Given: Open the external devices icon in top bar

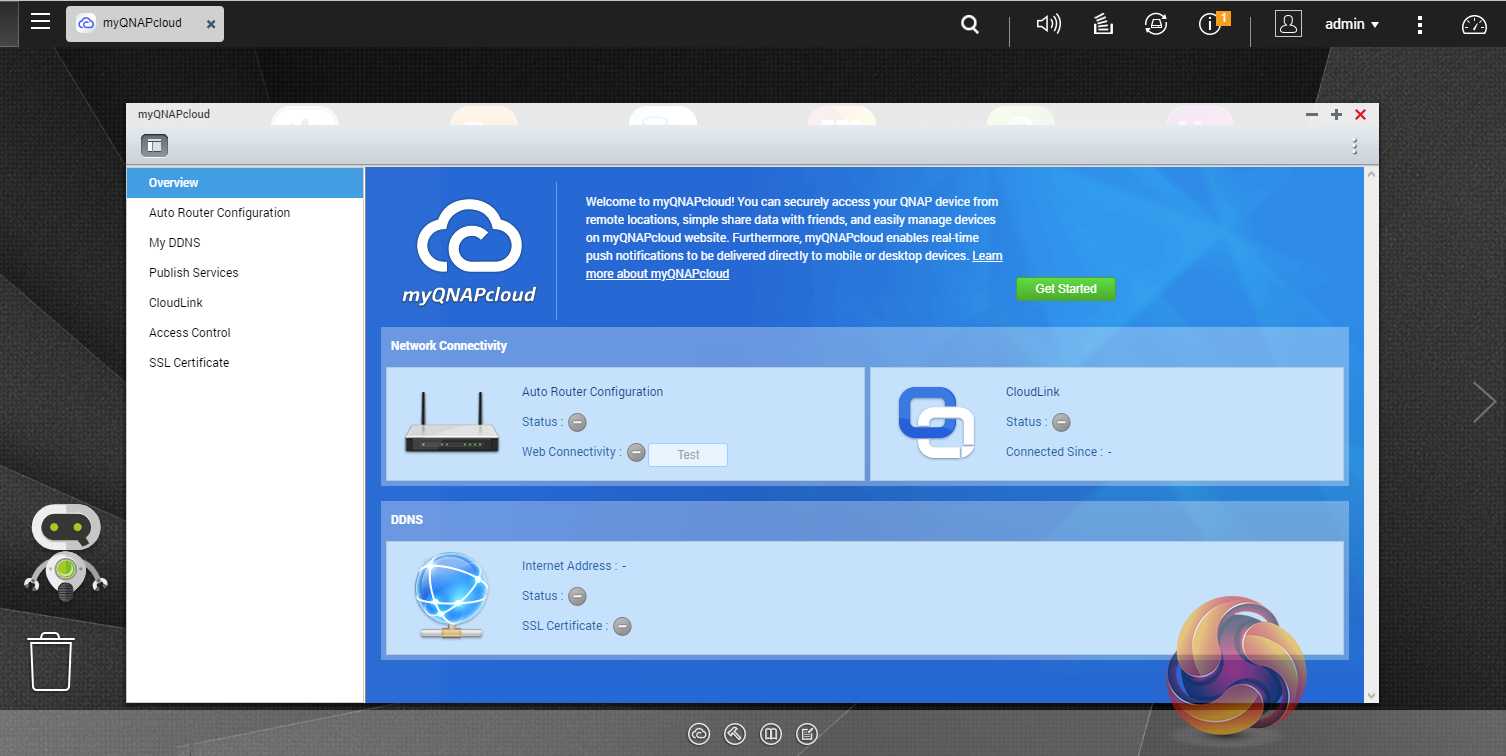Looking at the screenshot, I should point(1156,24).
